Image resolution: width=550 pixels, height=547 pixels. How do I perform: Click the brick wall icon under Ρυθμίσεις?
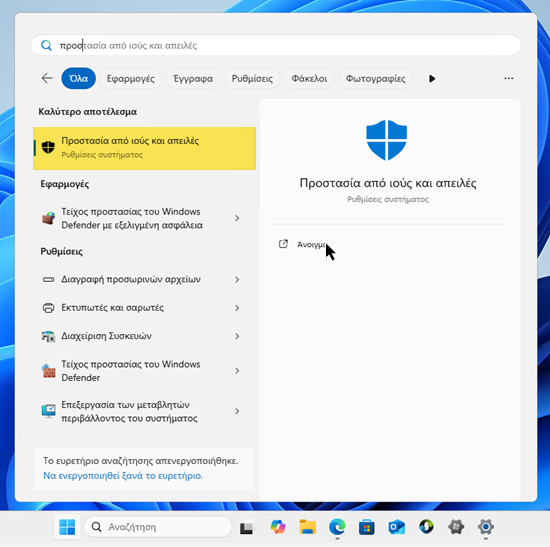tap(48, 371)
